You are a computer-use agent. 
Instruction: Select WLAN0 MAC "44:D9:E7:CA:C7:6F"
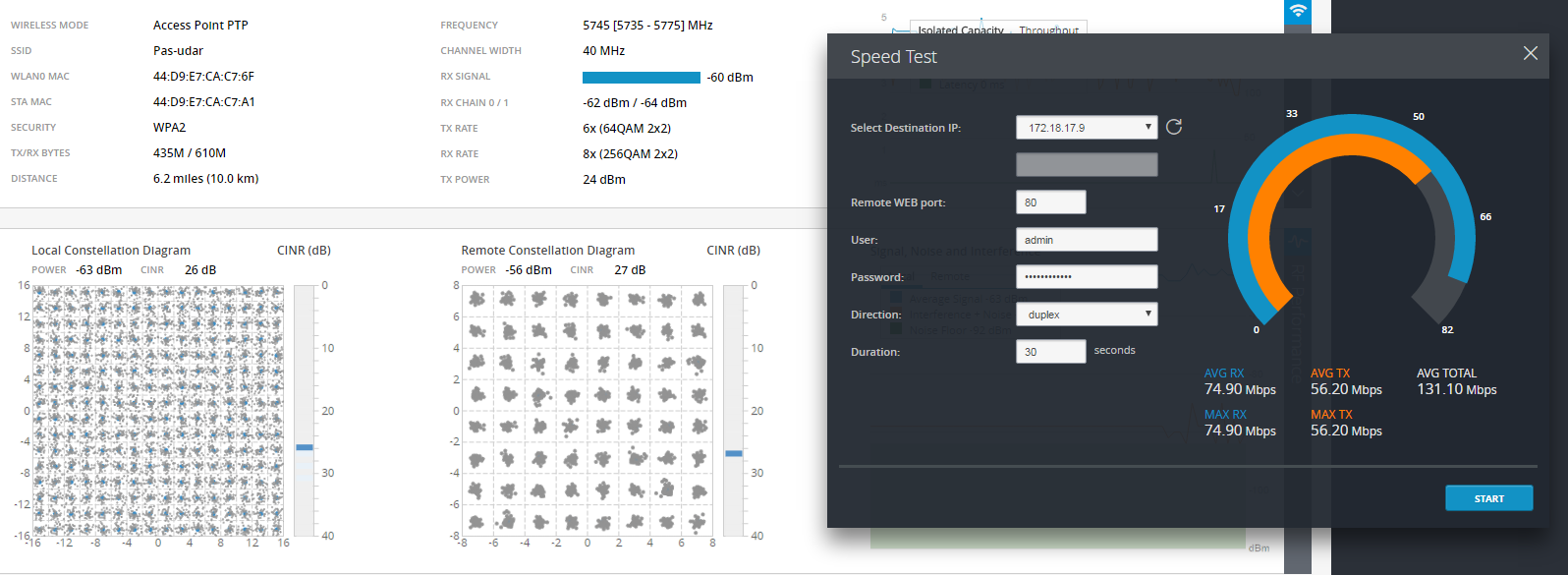(203, 77)
